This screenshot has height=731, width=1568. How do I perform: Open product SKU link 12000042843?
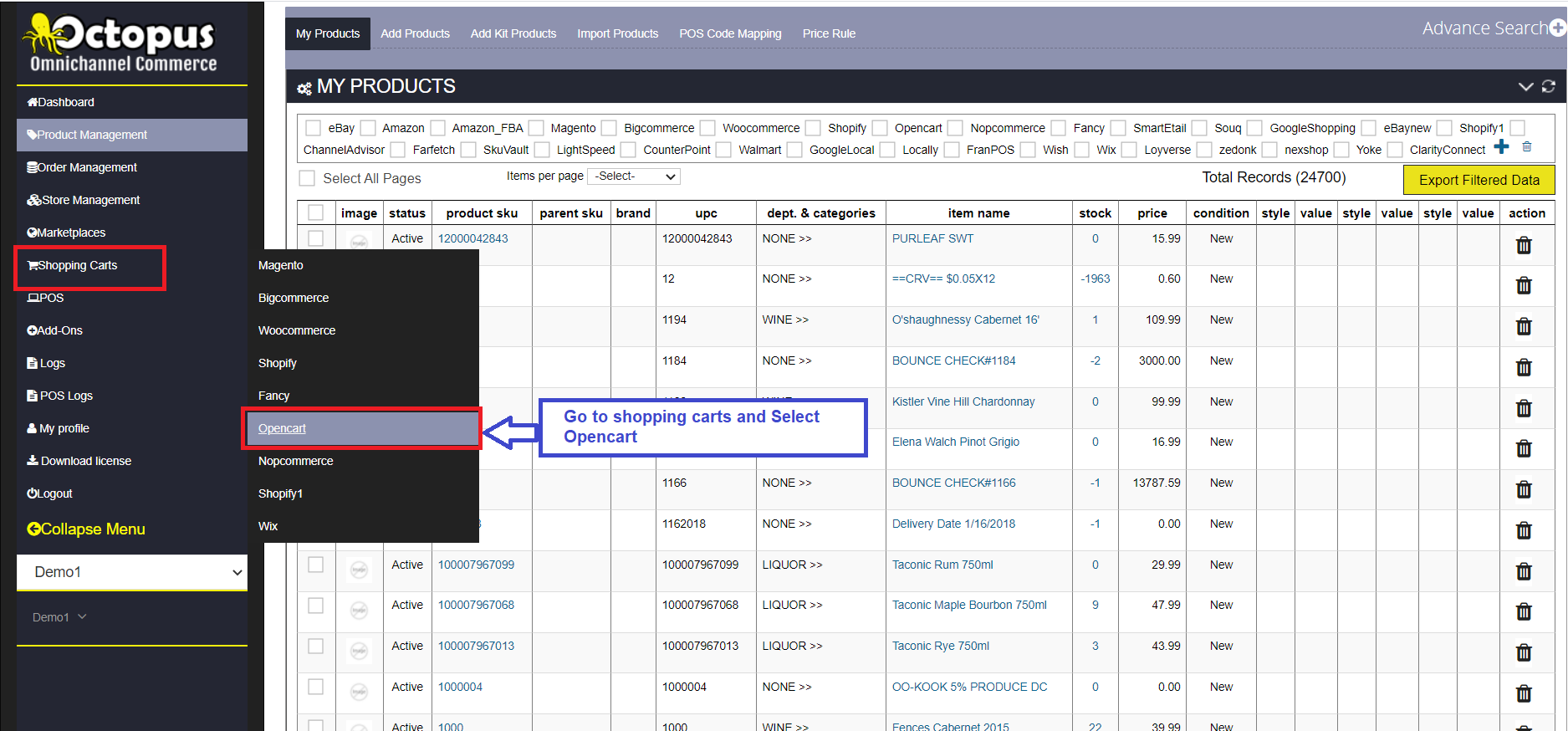[473, 238]
